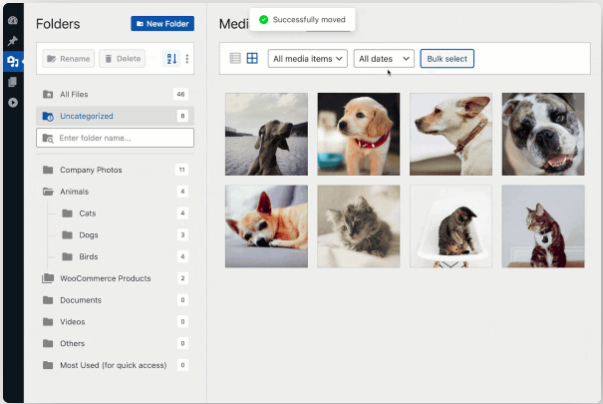Select the sleeping corgi photo
Viewport: 603px width, 404px height.
(x=267, y=226)
